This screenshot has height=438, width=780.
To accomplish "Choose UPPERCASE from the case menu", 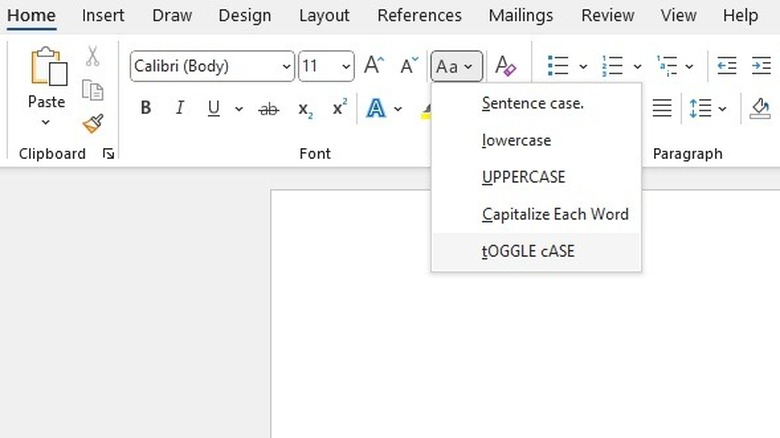I will pyautogui.click(x=523, y=177).
